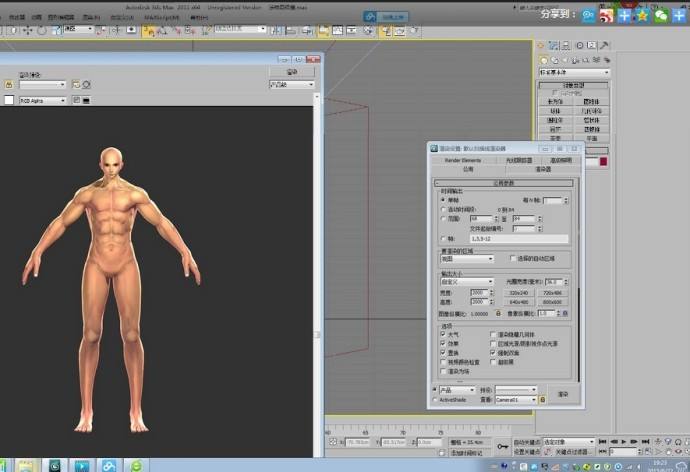Viewport: 690px width, 472px height.
Task: Click the WeChat share icon
Action: (x=661, y=15)
